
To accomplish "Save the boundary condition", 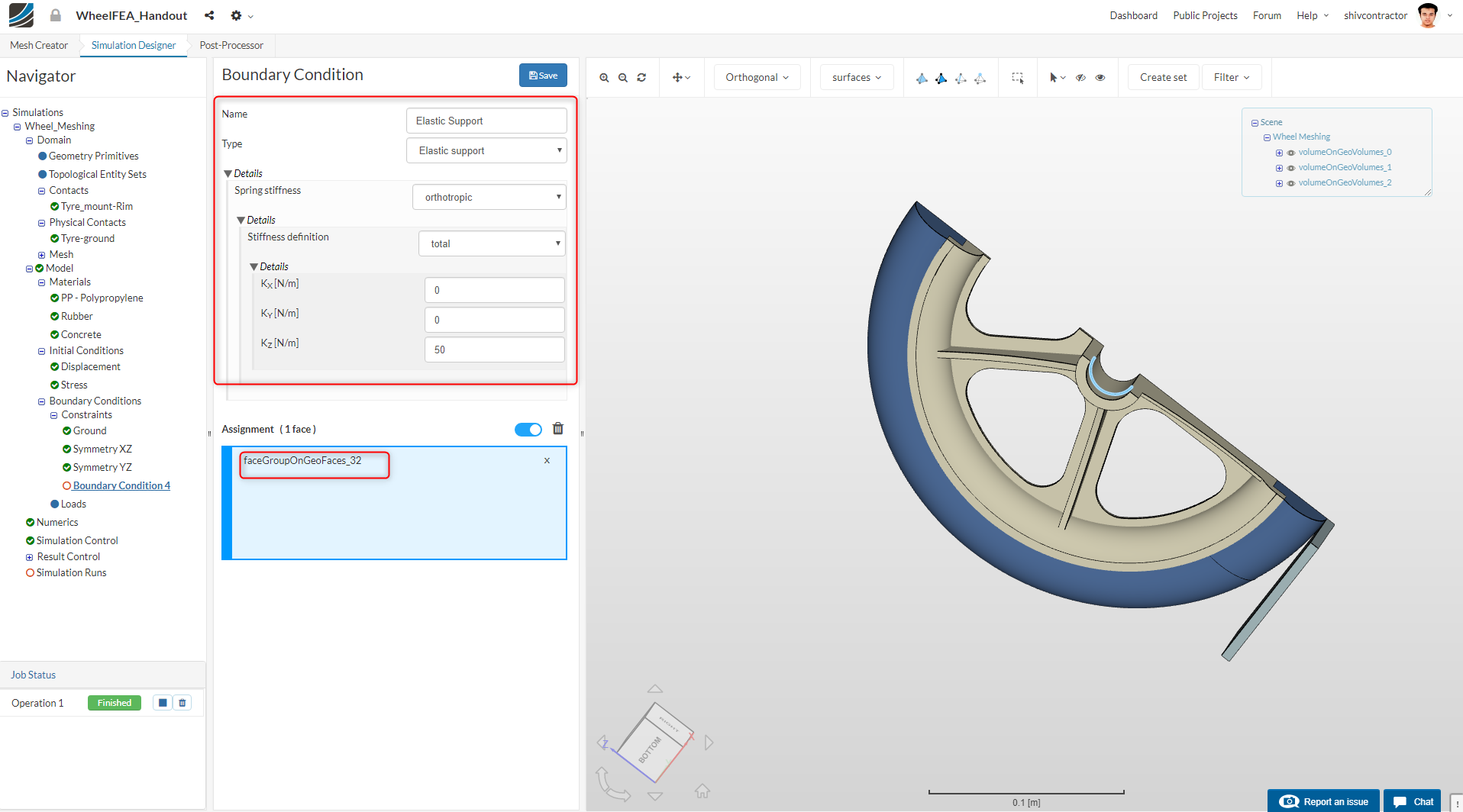I will (543, 76).
